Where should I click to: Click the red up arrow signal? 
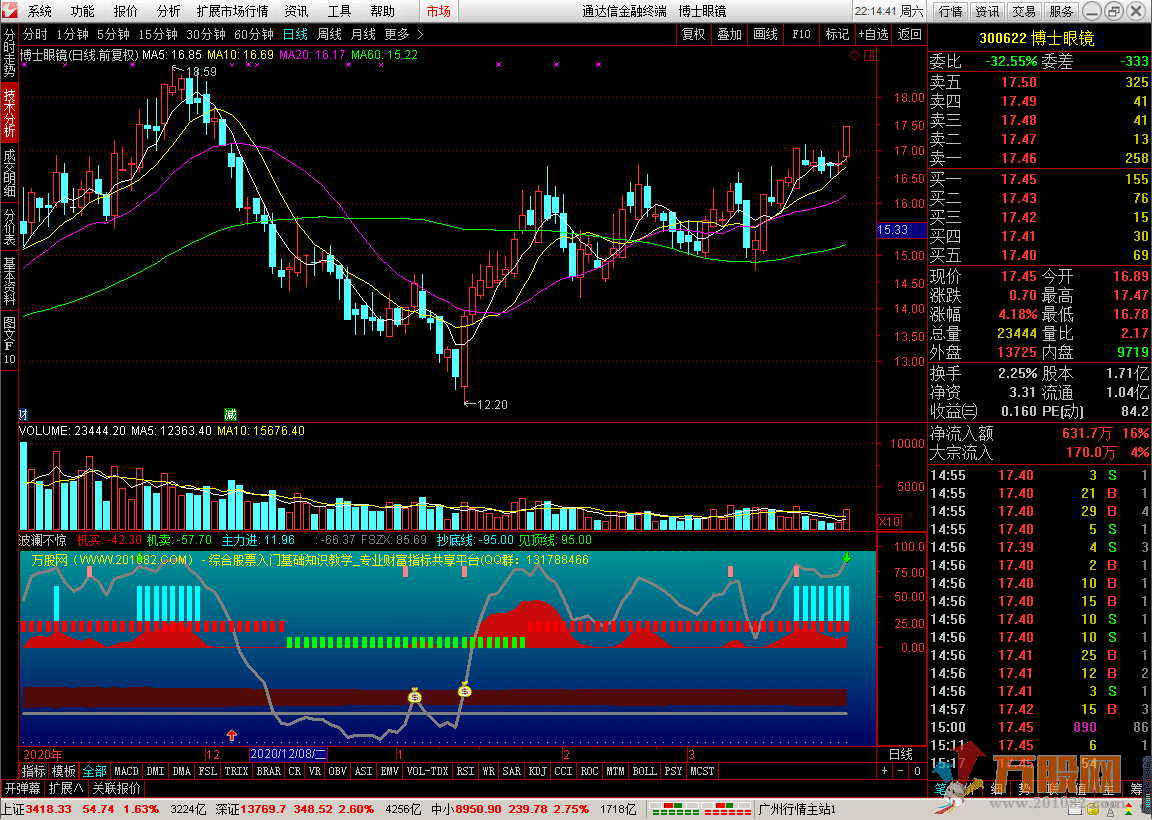coord(232,735)
